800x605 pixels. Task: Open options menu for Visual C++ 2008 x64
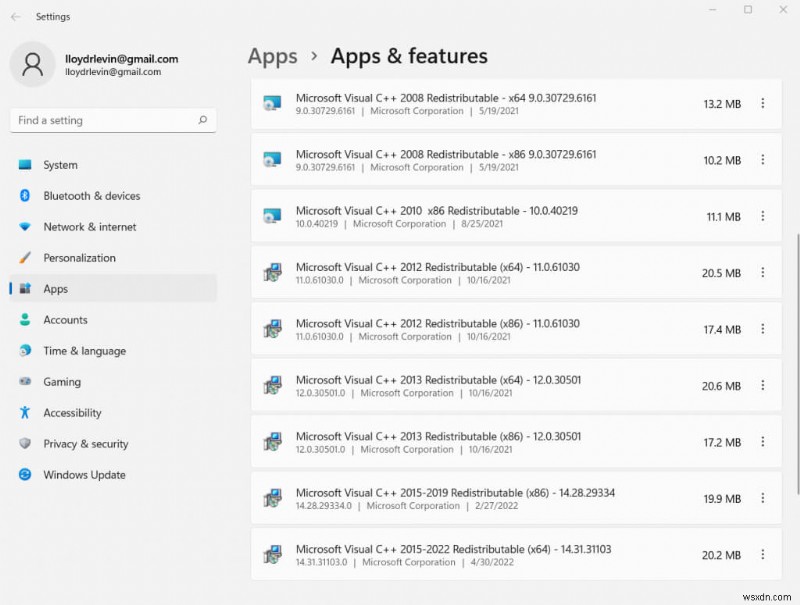763,104
